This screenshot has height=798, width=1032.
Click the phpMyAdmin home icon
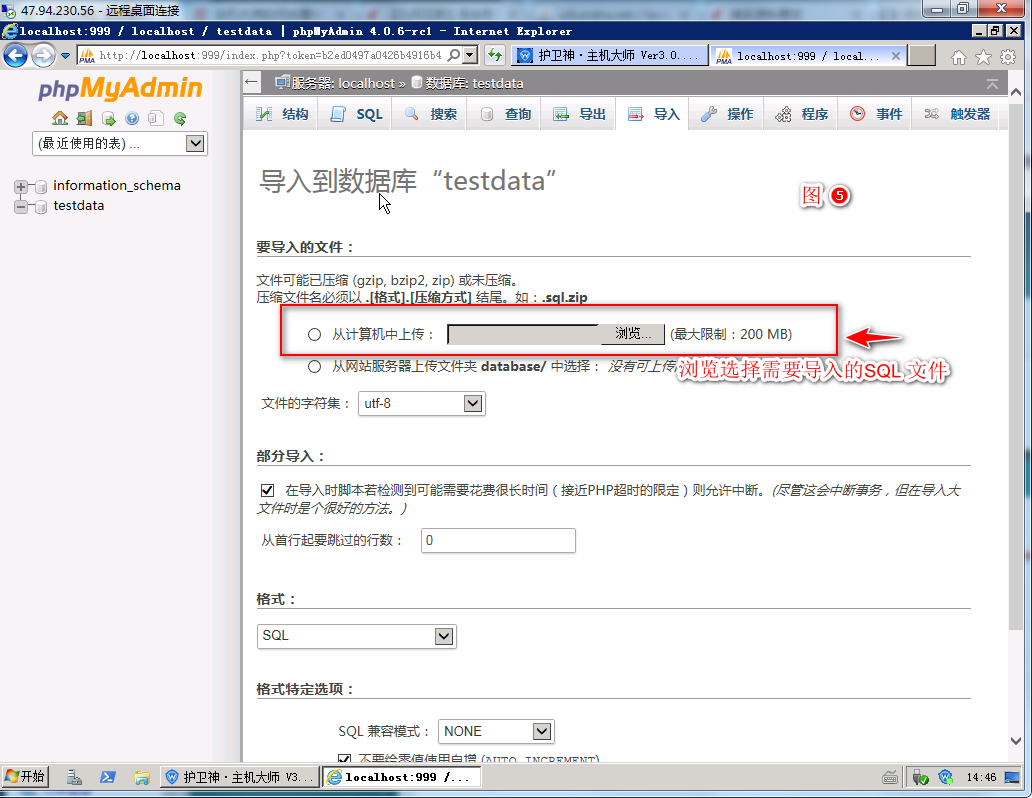click(60, 118)
